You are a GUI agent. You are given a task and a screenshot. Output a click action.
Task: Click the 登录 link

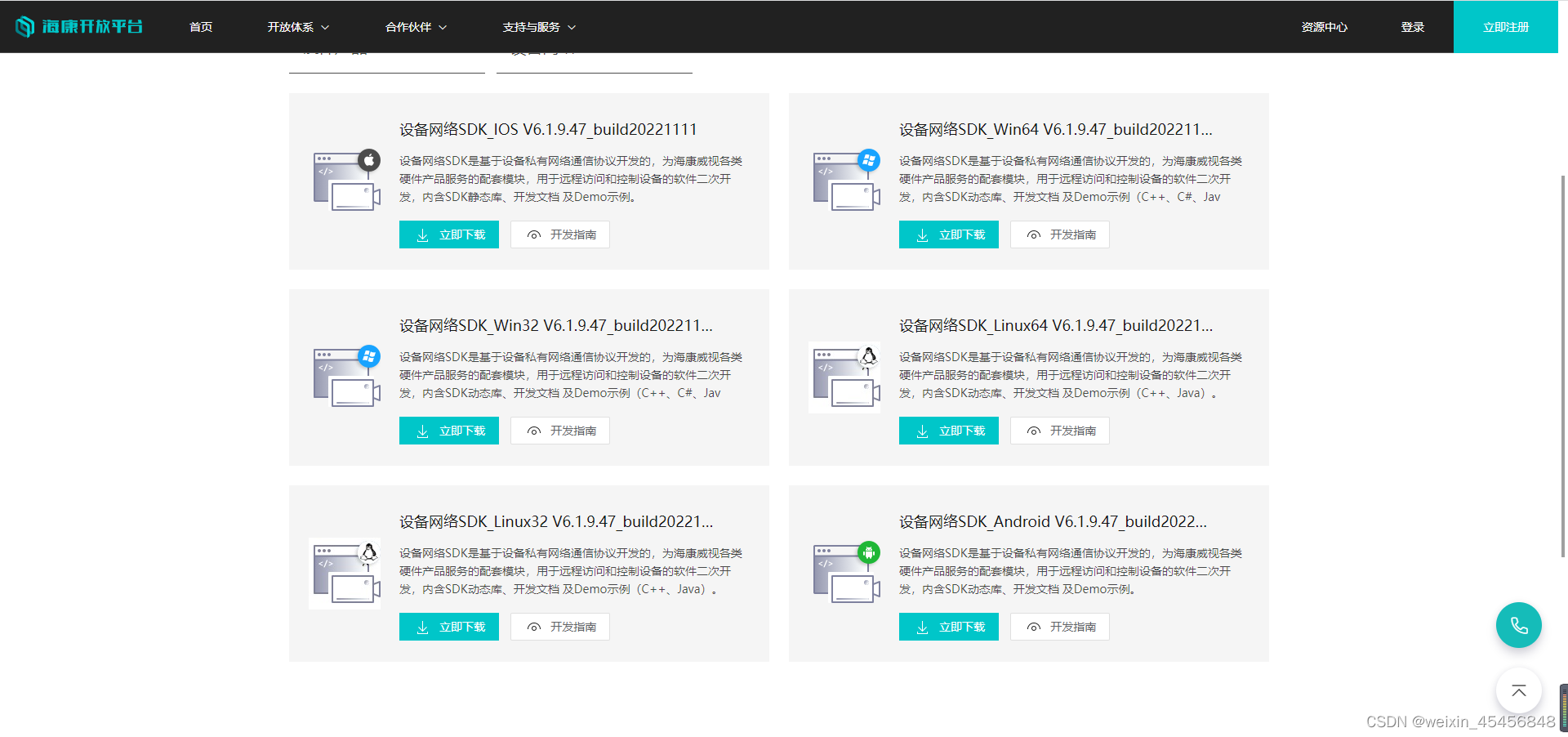[1413, 27]
